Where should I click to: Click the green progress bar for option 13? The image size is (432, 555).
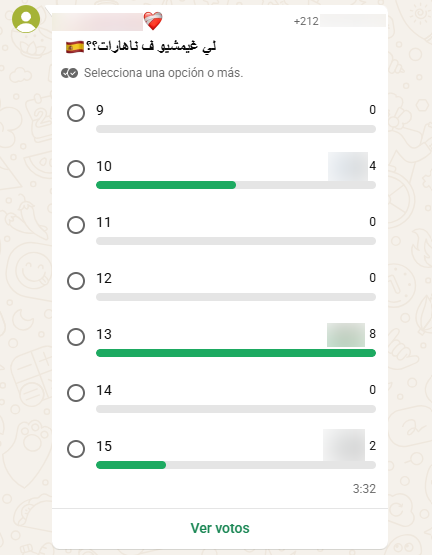[236, 353]
